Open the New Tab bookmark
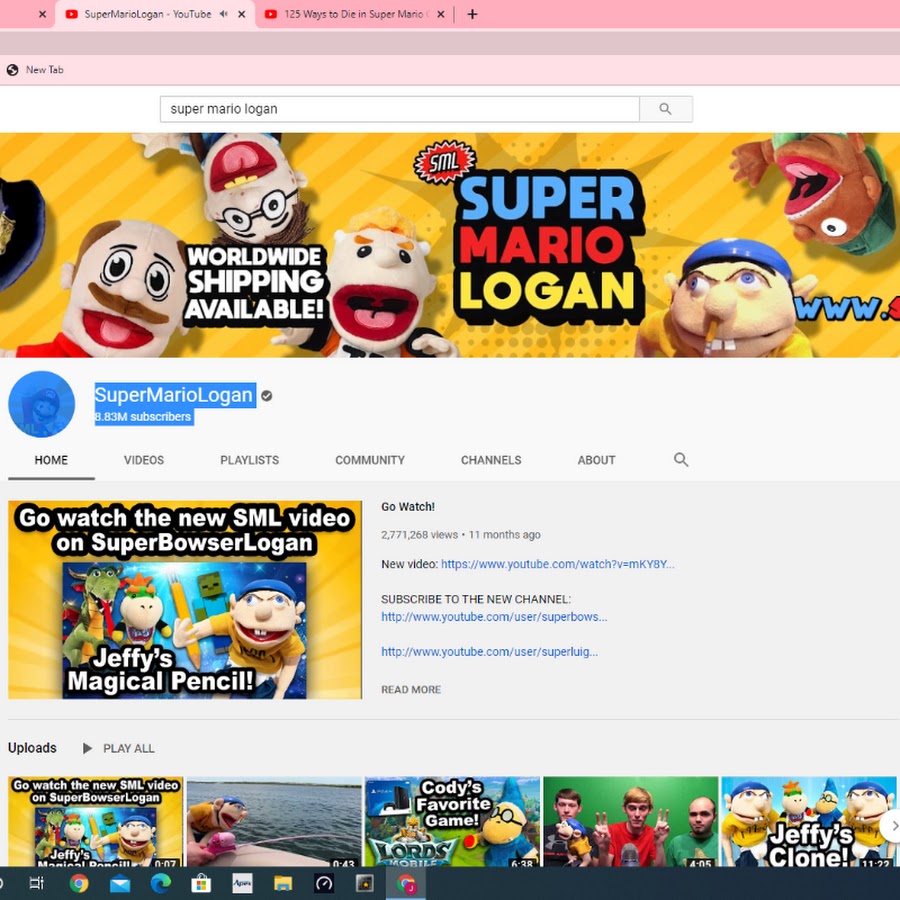 (35, 70)
